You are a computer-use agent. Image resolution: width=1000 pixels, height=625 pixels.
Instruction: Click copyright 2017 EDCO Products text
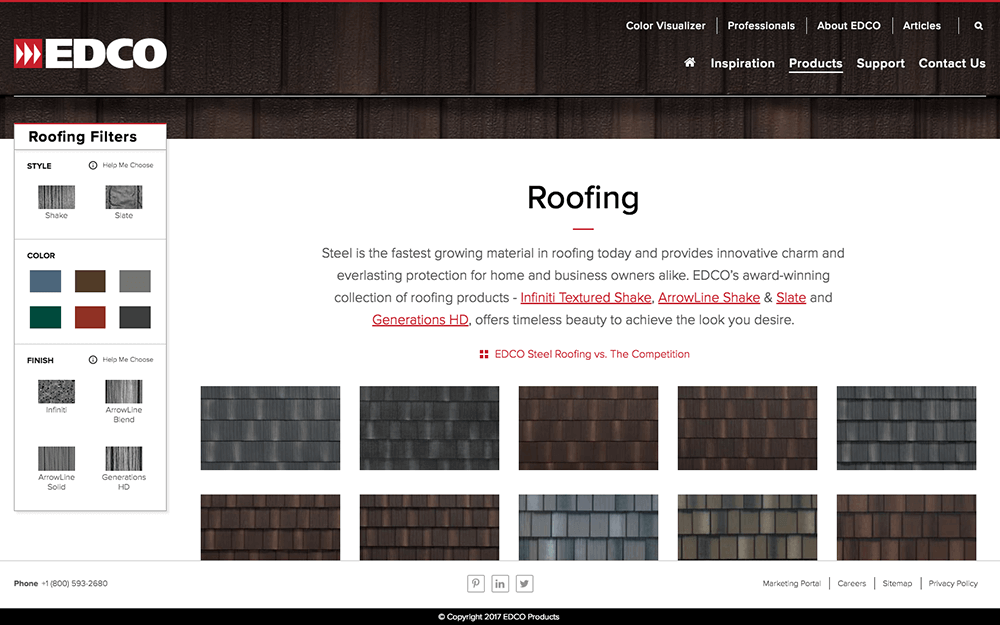click(x=499, y=617)
